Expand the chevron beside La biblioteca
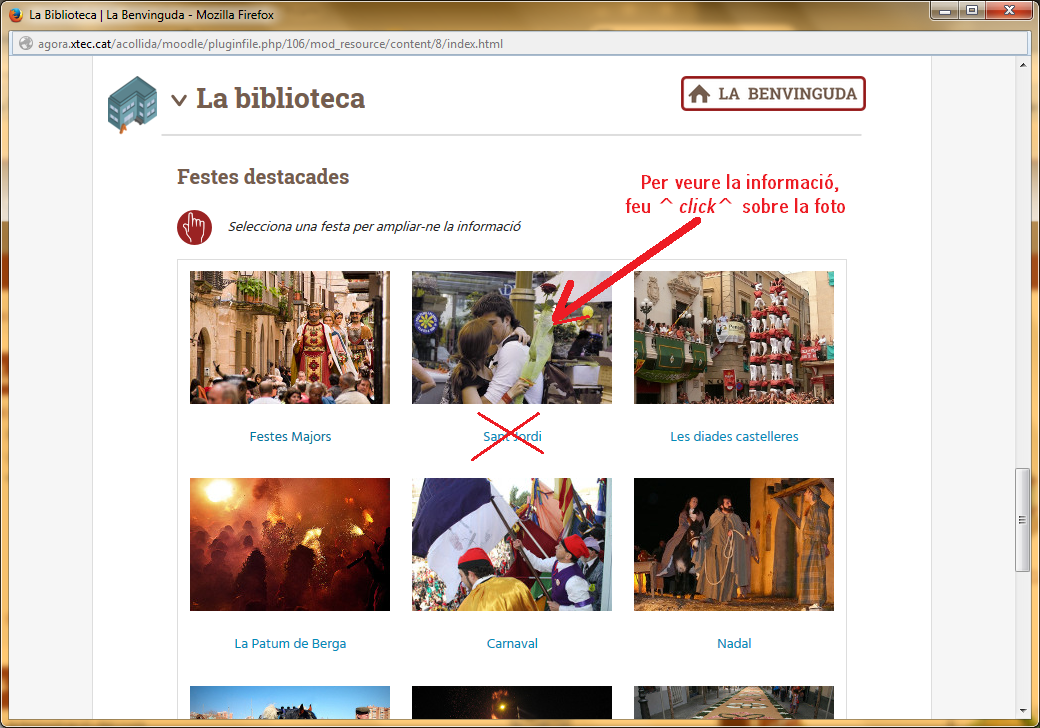 click(x=179, y=99)
